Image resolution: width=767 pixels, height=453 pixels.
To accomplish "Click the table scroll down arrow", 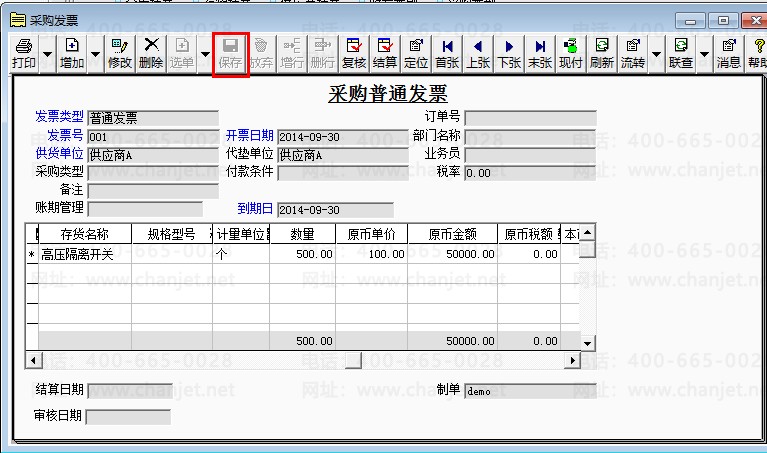I will 587,343.
